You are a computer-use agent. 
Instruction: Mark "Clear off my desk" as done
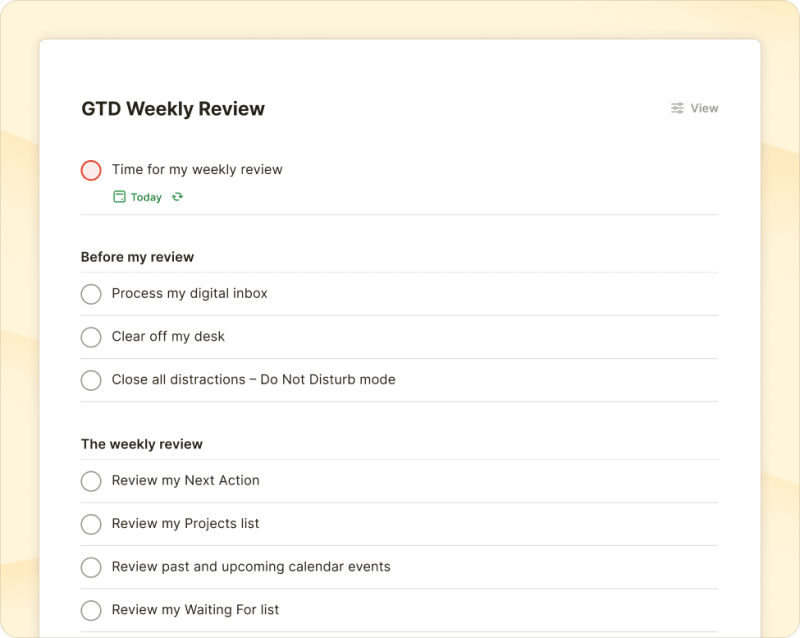91,337
